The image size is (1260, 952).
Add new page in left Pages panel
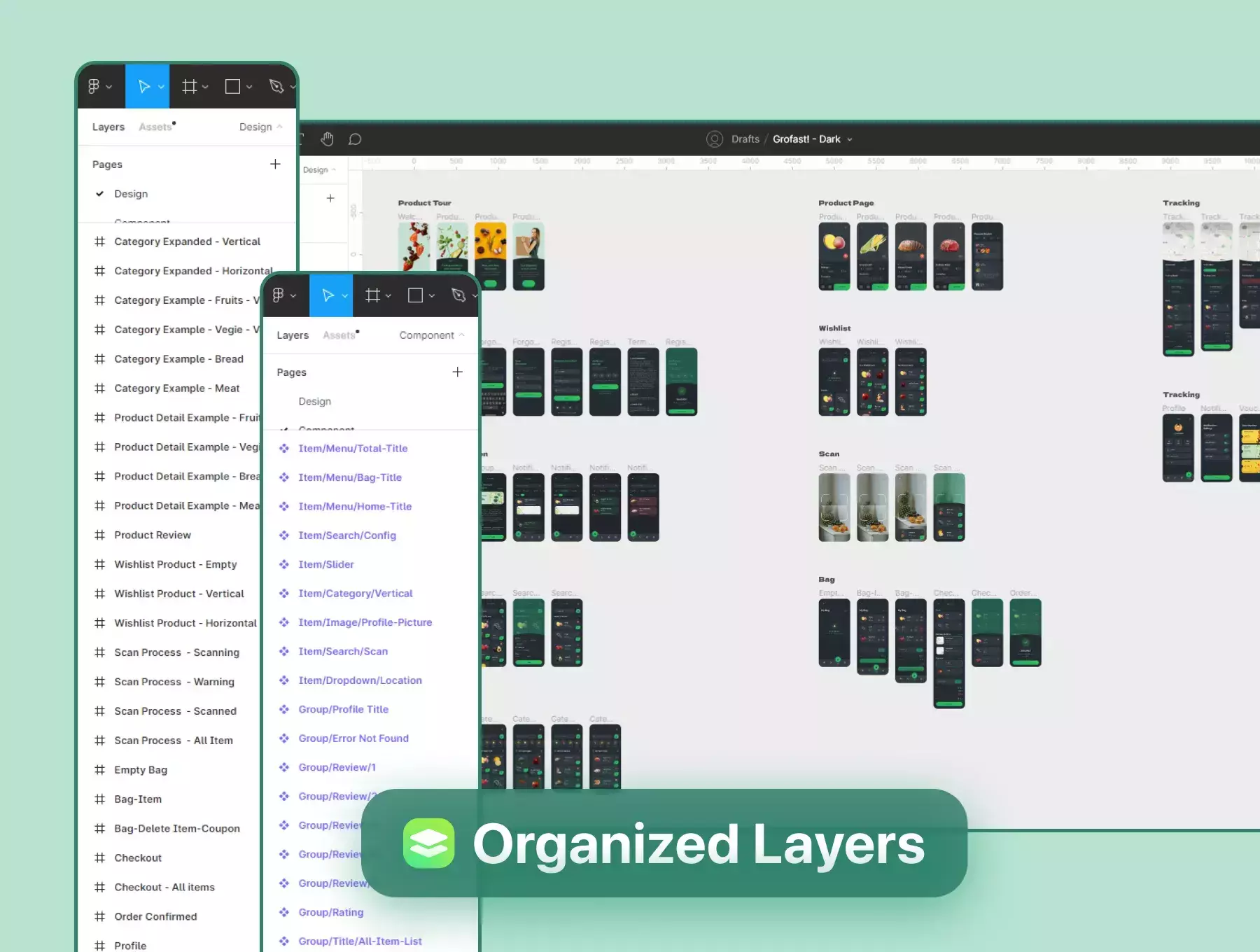(x=275, y=164)
